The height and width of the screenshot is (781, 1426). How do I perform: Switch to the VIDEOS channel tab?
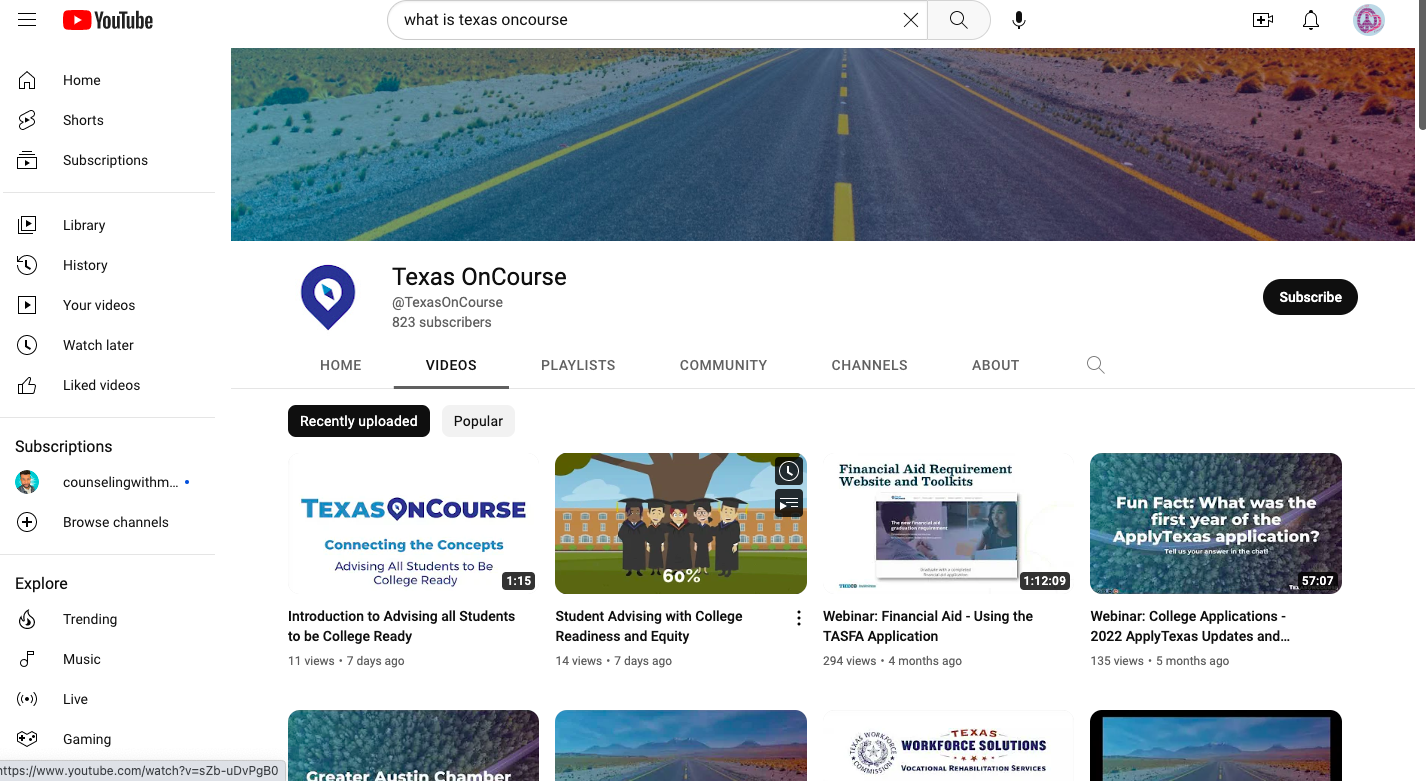coord(451,365)
